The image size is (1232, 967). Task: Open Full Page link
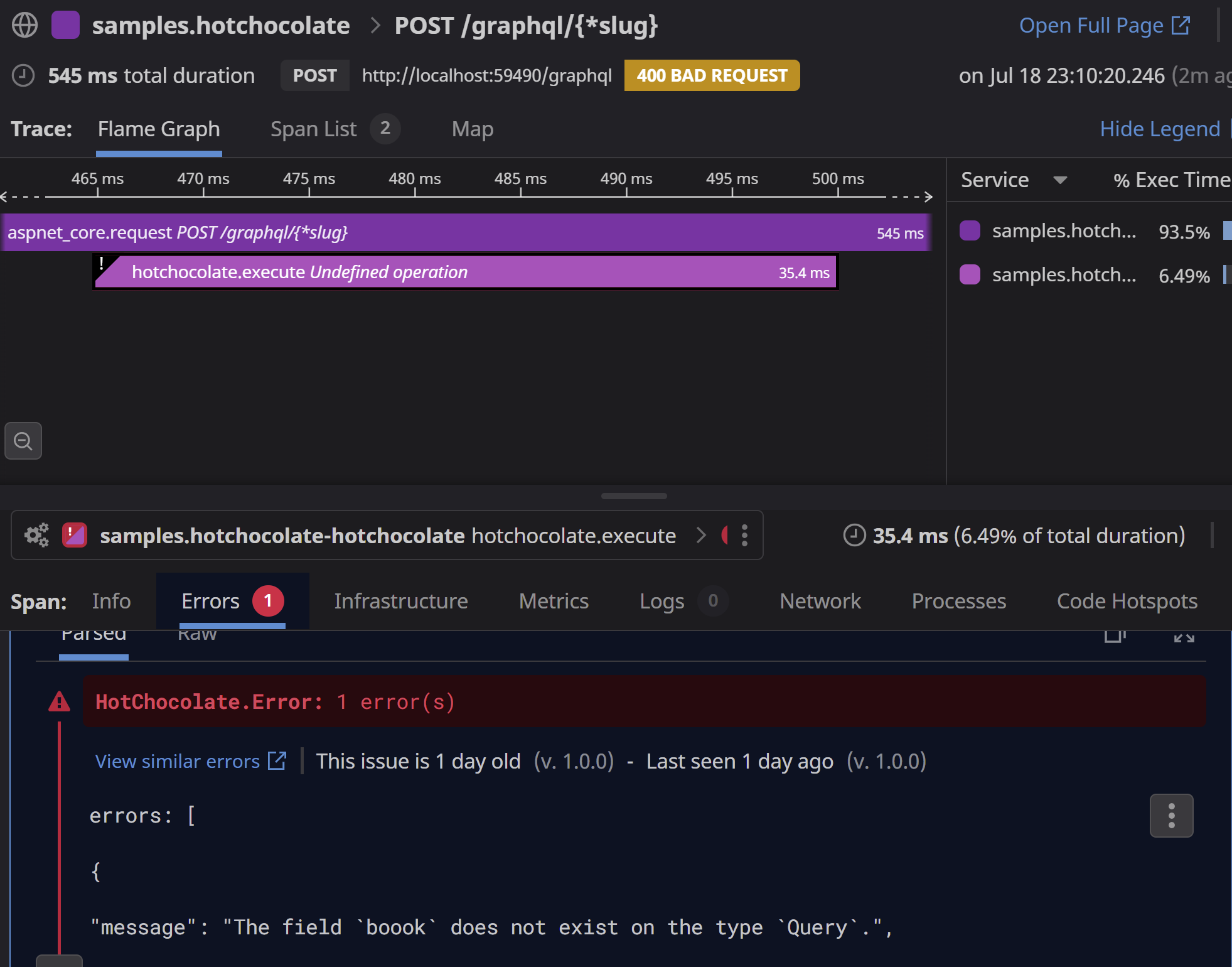(x=1104, y=26)
